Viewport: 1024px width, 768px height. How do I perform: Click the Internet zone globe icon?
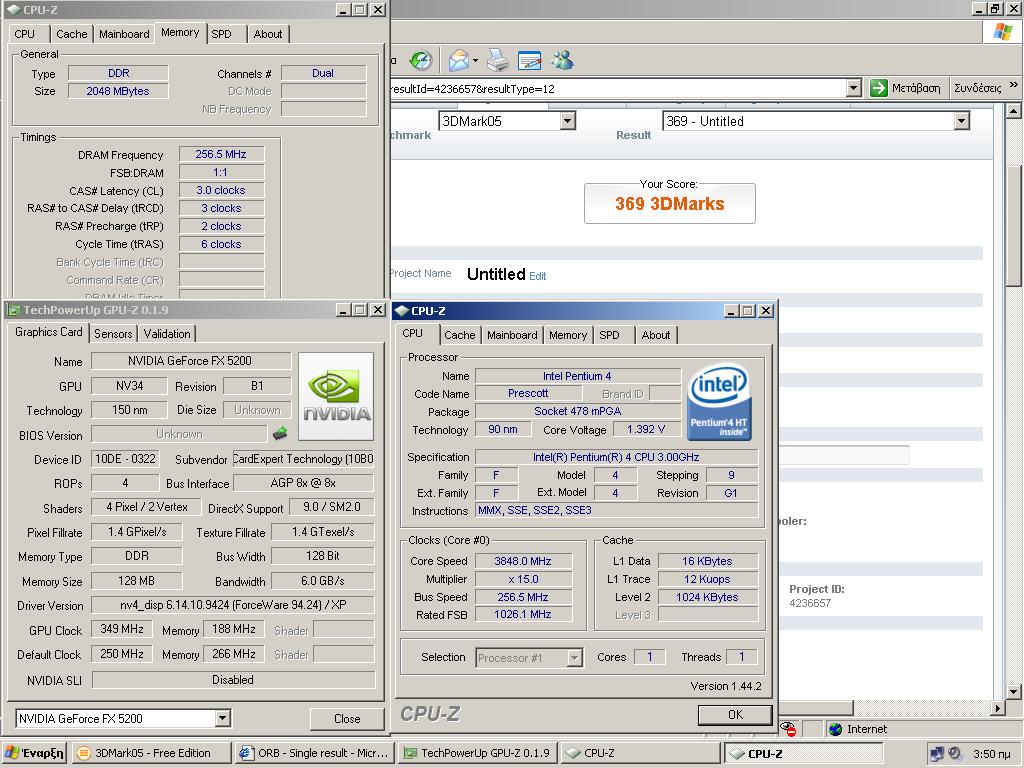coord(835,729)
